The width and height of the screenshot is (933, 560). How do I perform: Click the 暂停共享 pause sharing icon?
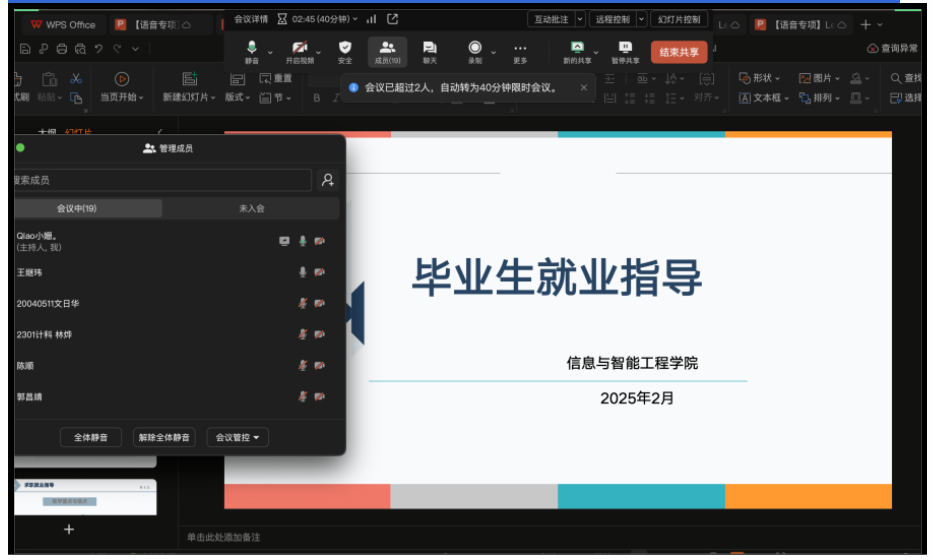(x=624, y=47)
